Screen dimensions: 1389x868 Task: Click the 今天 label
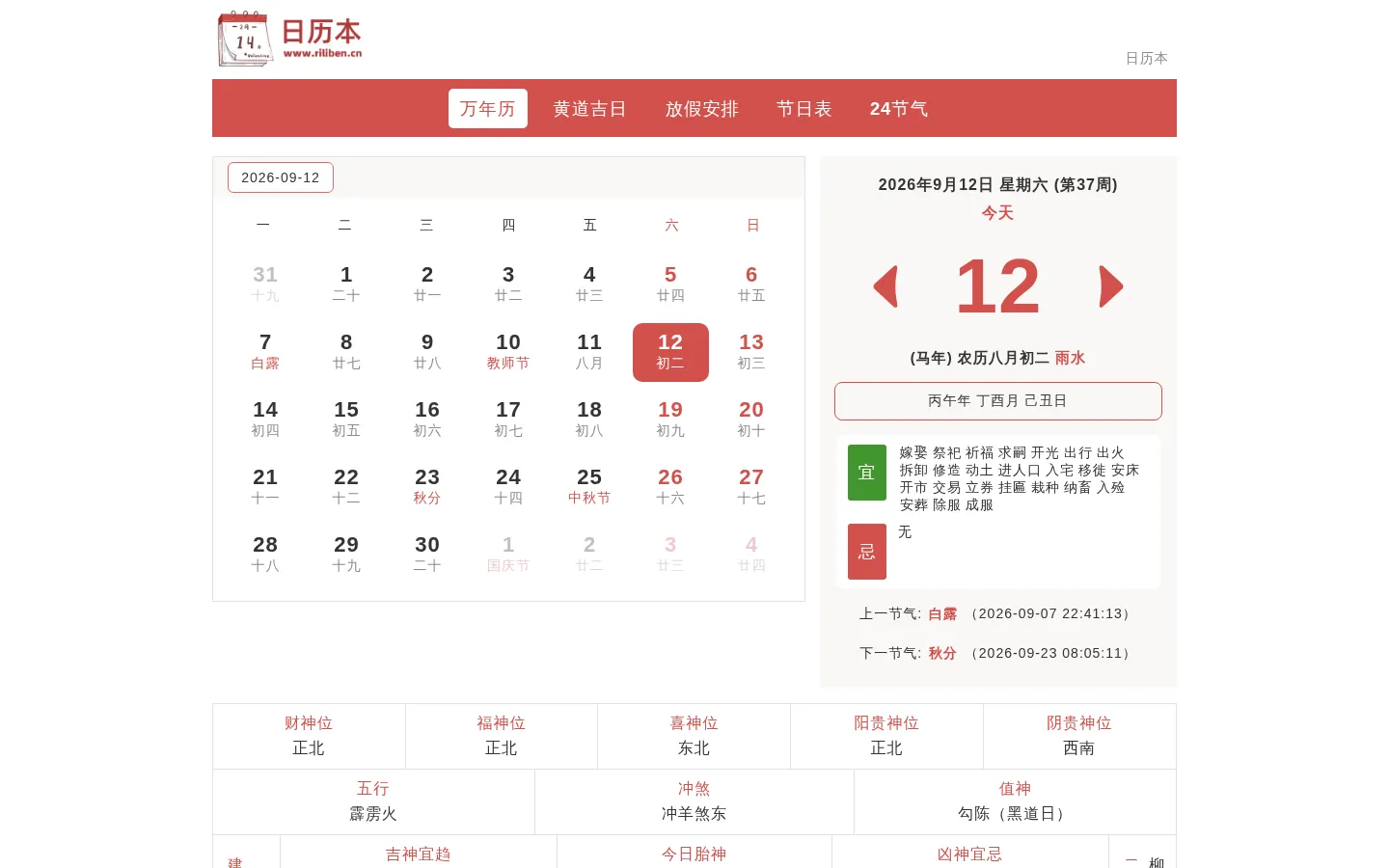pyautogui.click(x=998, y=213)
